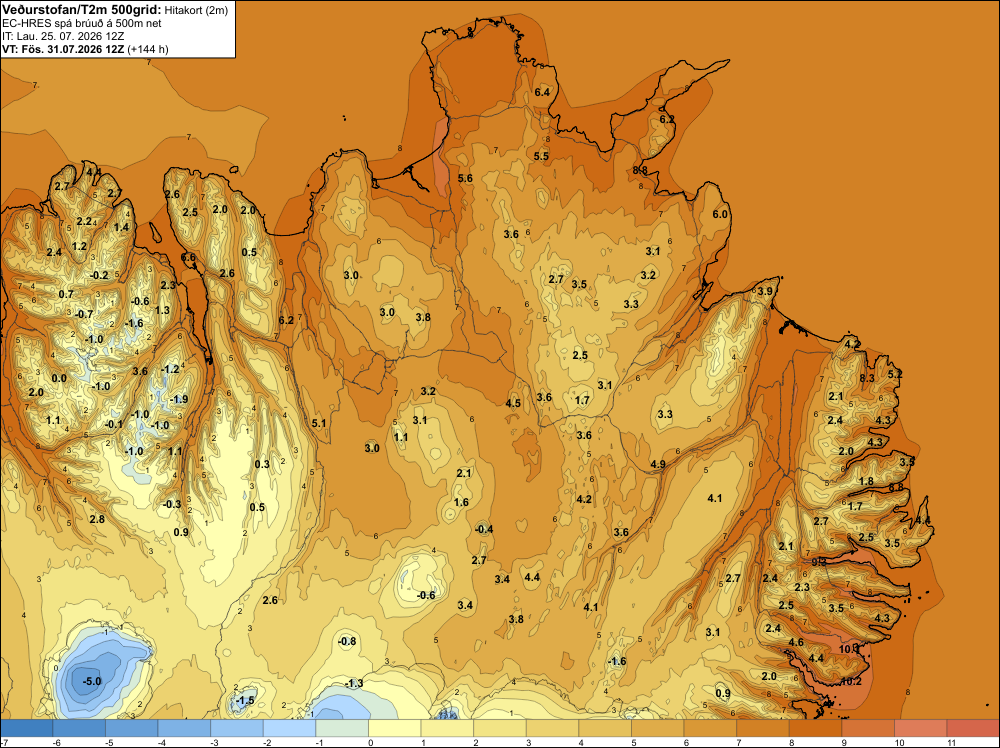Select the legend swatch between 0 and 1
Screen dimensions: 1000x748
(395, 728)
